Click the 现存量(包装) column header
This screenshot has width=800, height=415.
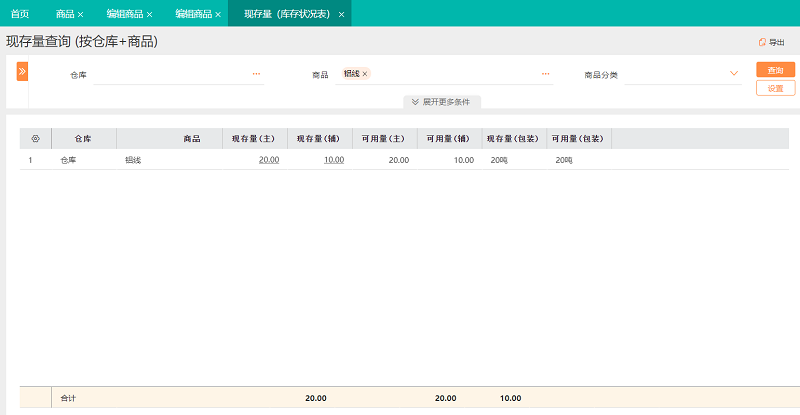(513, 139)
